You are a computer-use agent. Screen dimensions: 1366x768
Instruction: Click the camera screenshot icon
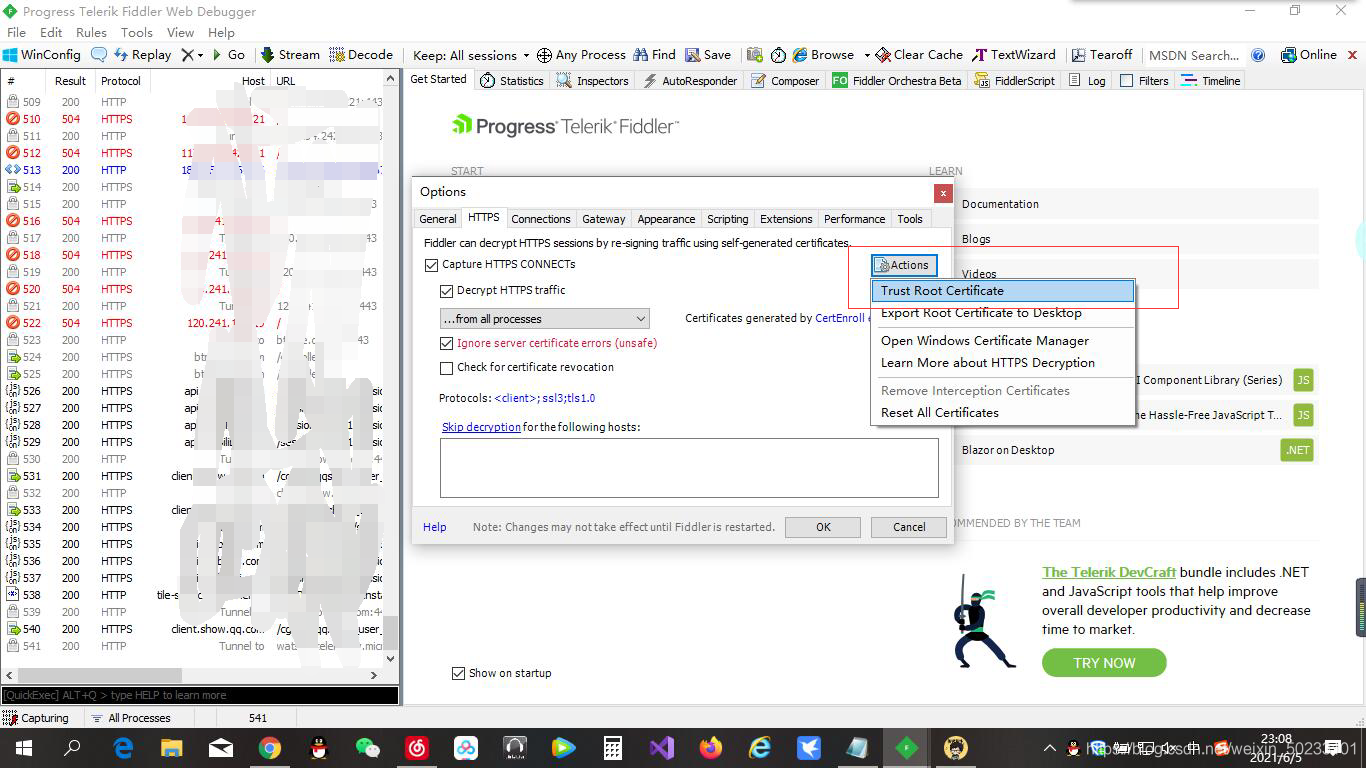click(754, 55)
